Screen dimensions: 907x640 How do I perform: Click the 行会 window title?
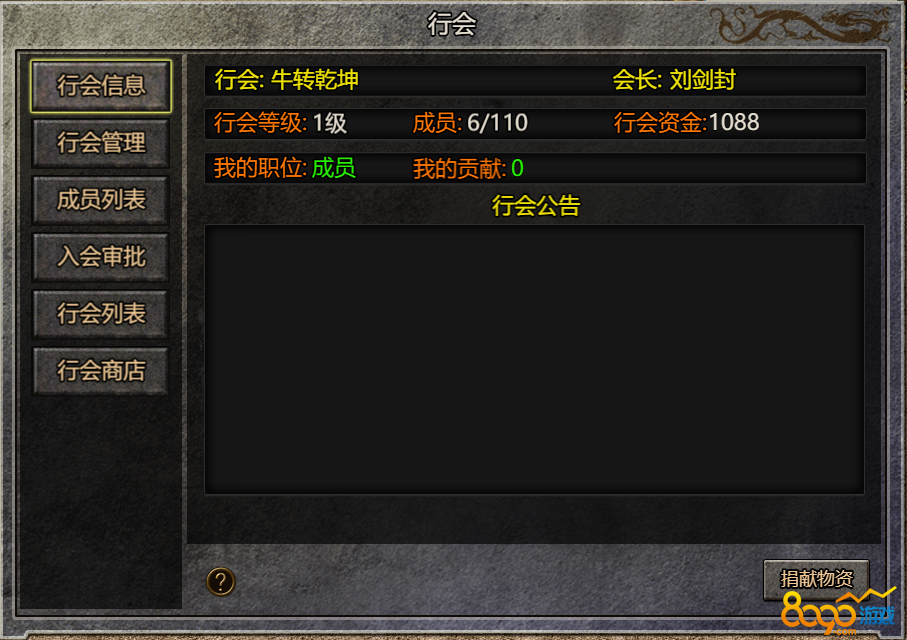click(452, 24)
